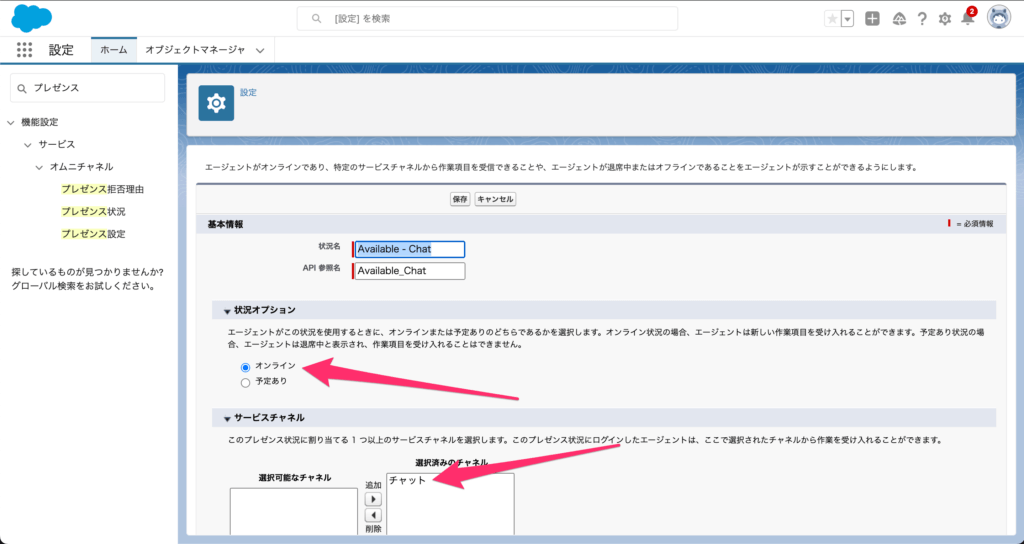Click the 状況名 field Available - Chat
Image resolution: width=1024 pixels, height=544 pixels.
[x=409, y=249]
